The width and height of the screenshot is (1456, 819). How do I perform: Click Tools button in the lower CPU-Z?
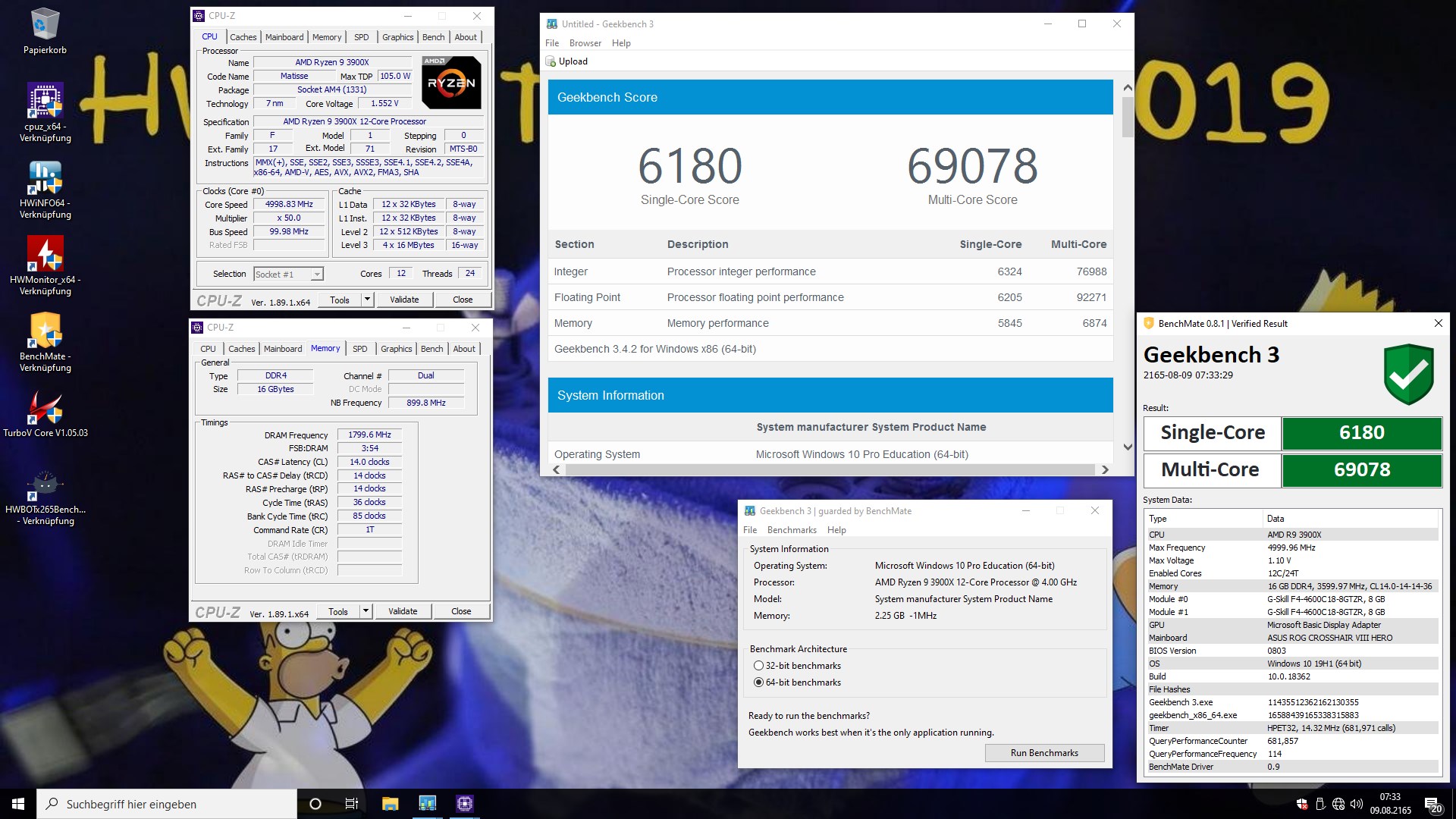(x=338, y=611)
